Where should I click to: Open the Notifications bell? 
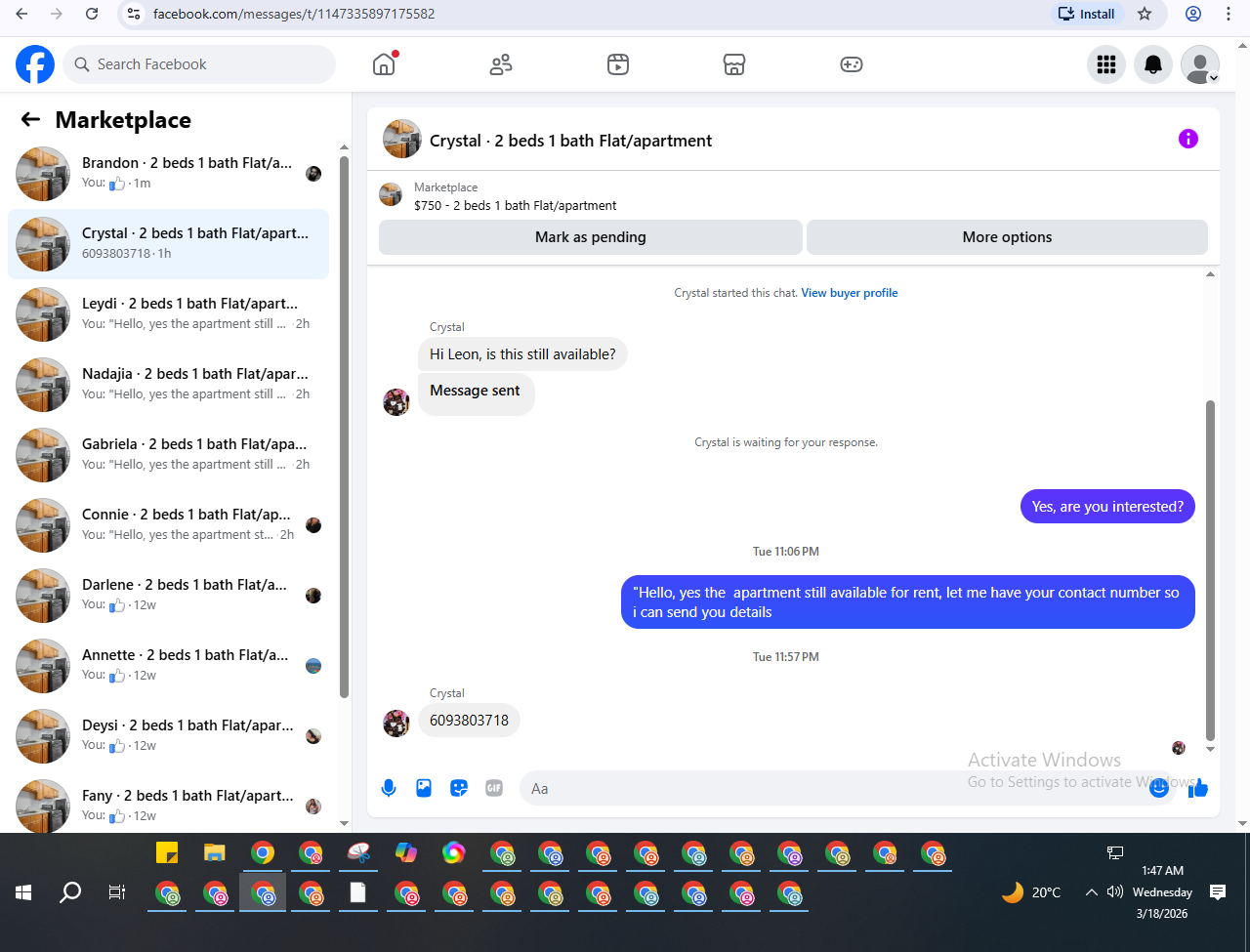tap(1153, 64)
